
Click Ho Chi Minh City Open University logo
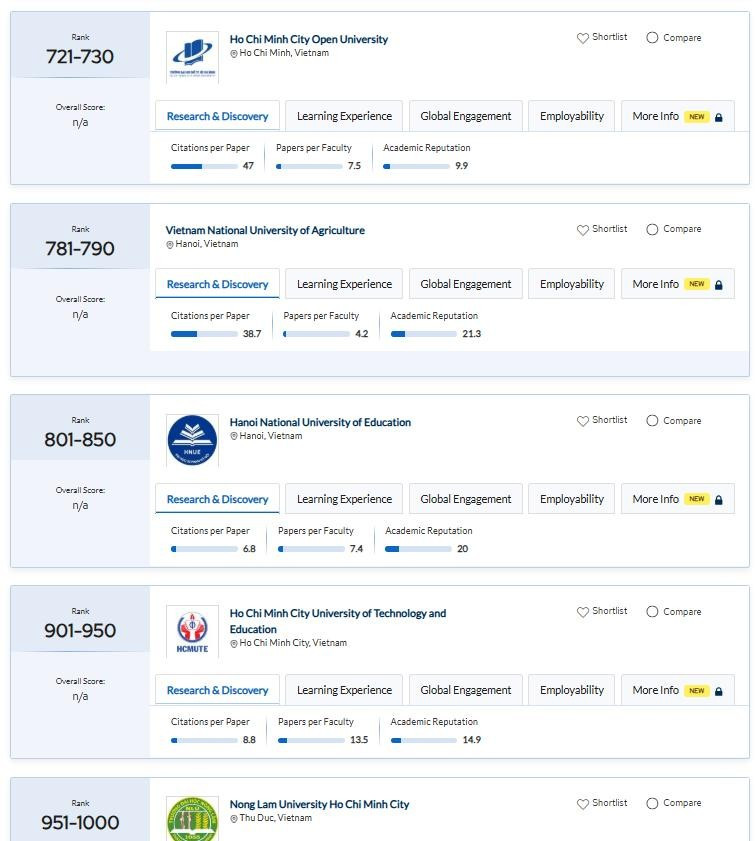(192, 57)
